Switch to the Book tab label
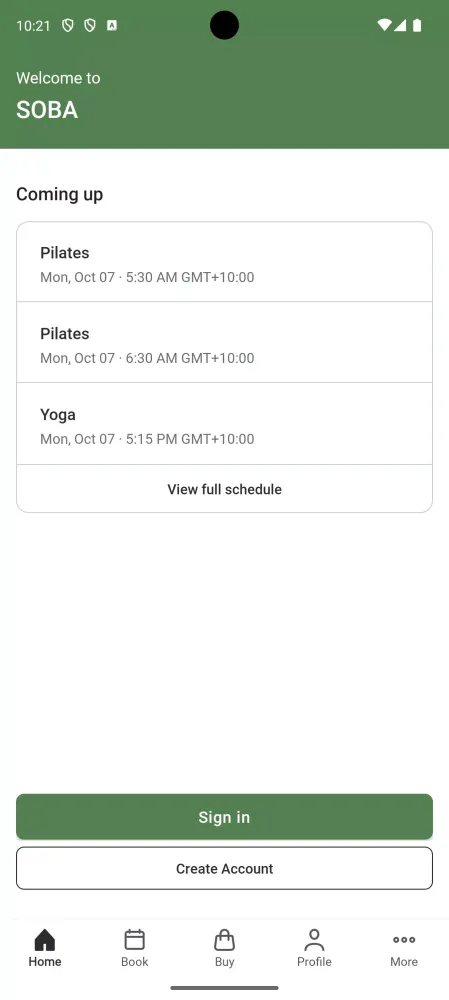This screenshot has width=449, height=1000. 135,962
